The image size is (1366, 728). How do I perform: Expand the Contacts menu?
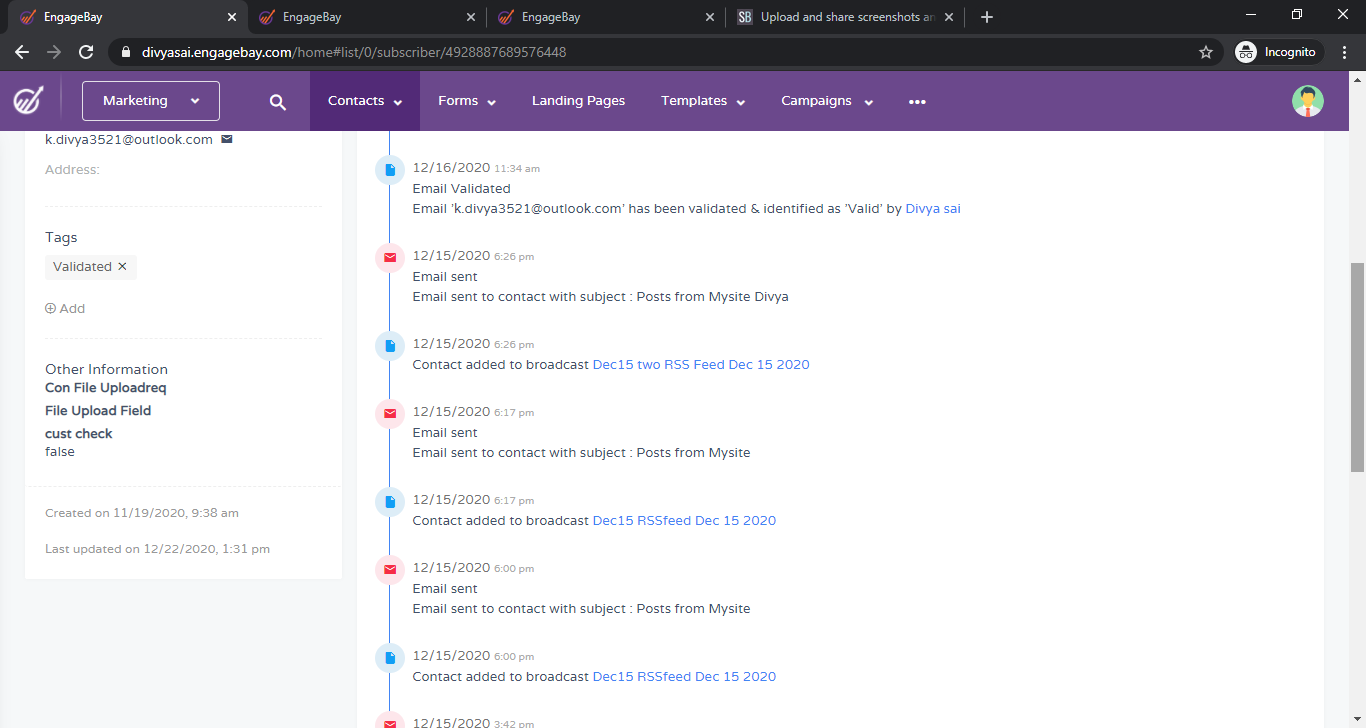point(365,101)
